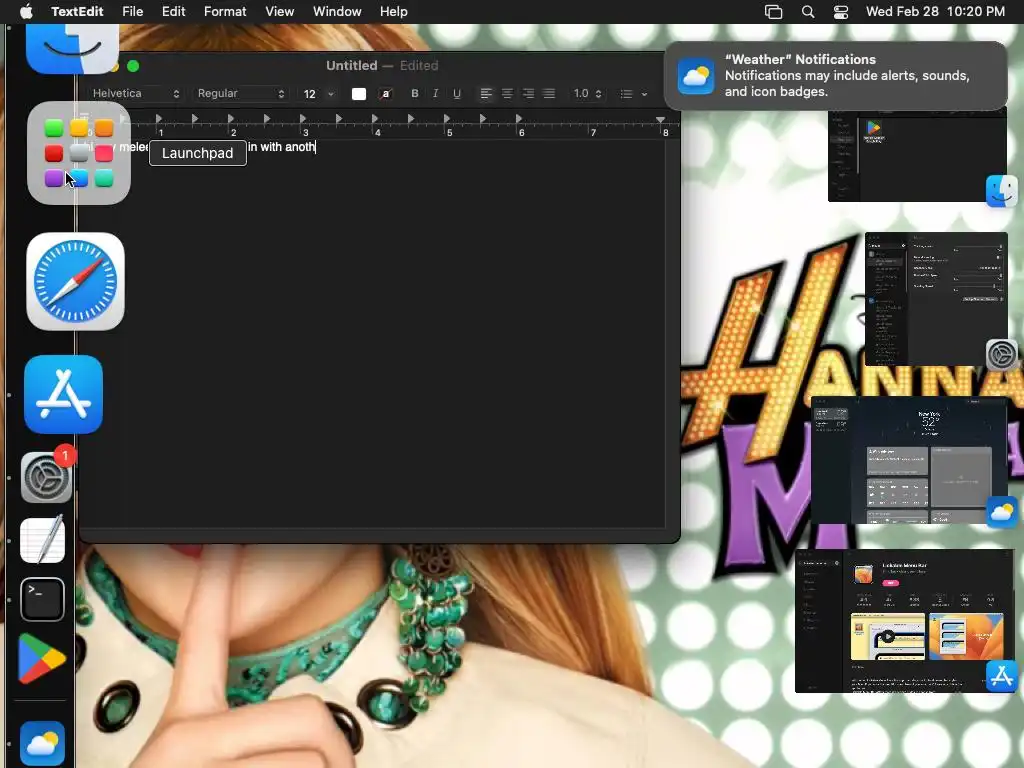Click the date and time display
The height and width of the screenshot is (768, 1024).
(x=935, y=12)
